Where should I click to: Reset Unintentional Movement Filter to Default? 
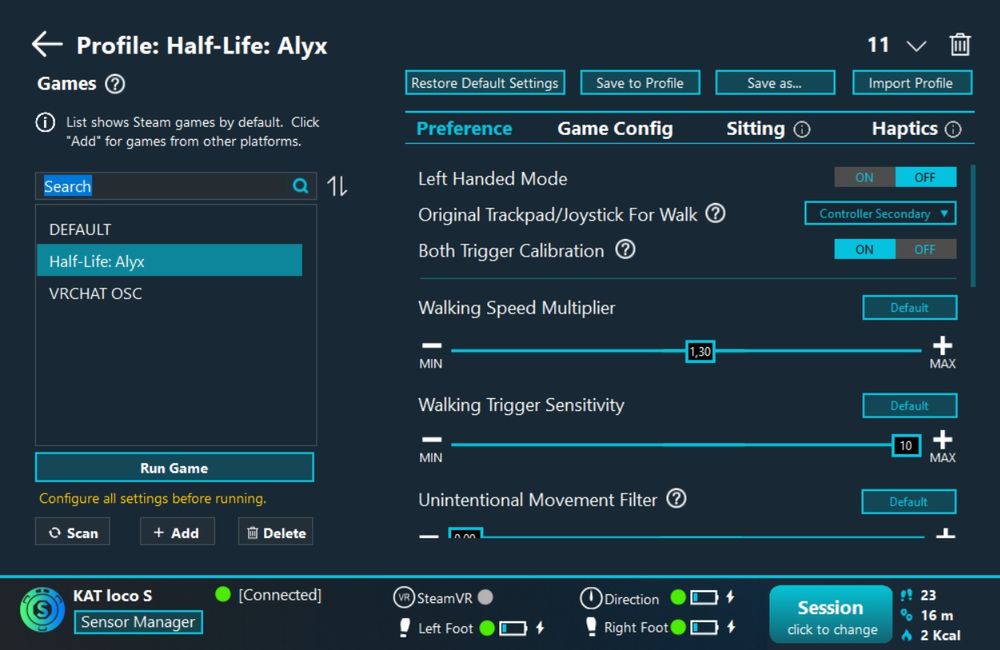tap(908, 501)
